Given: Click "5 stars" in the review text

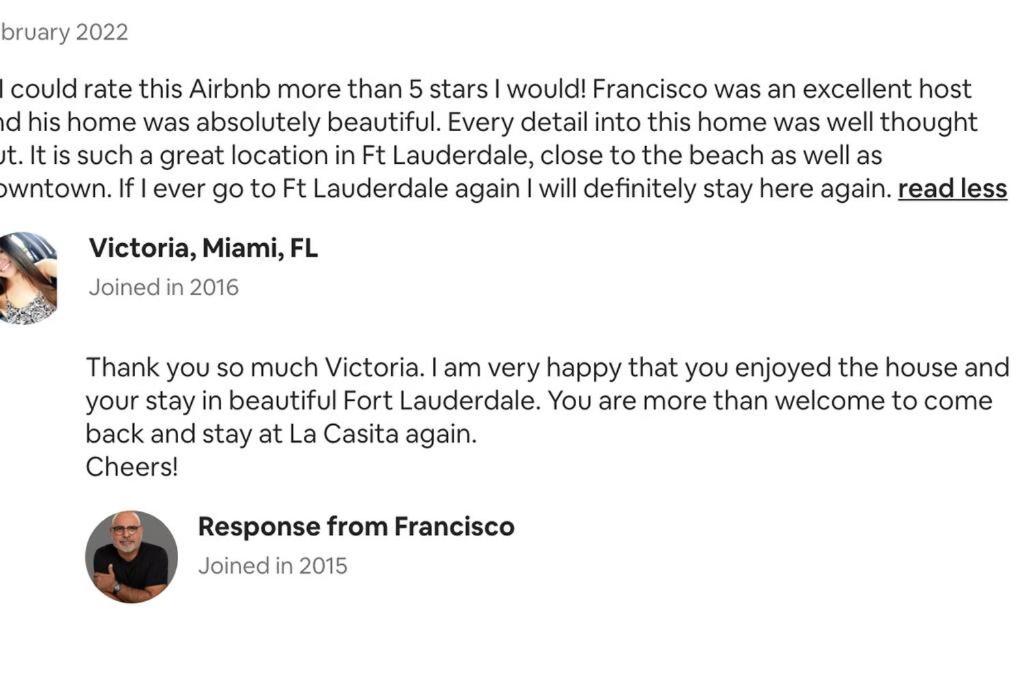Looking at the screenshot, I should (x=448, y=89).
